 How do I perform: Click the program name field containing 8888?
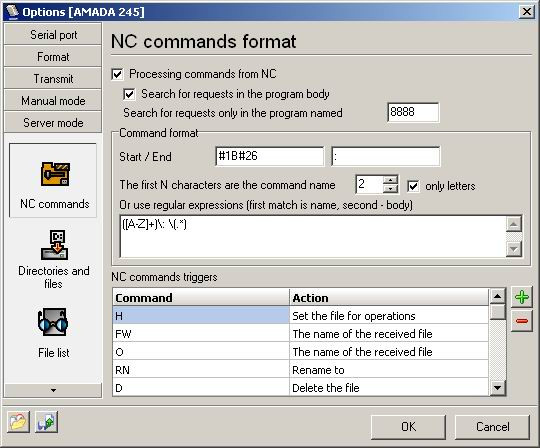click(413, 112)
